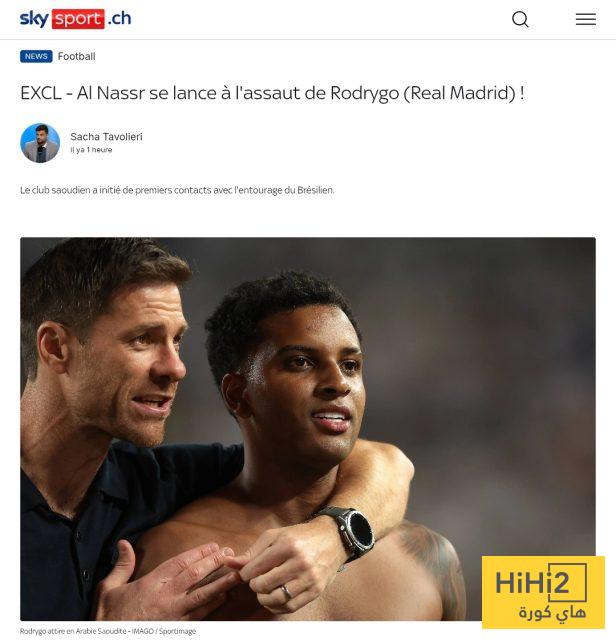Click the '.ch' part of the site logo

[x=119, y=18]
